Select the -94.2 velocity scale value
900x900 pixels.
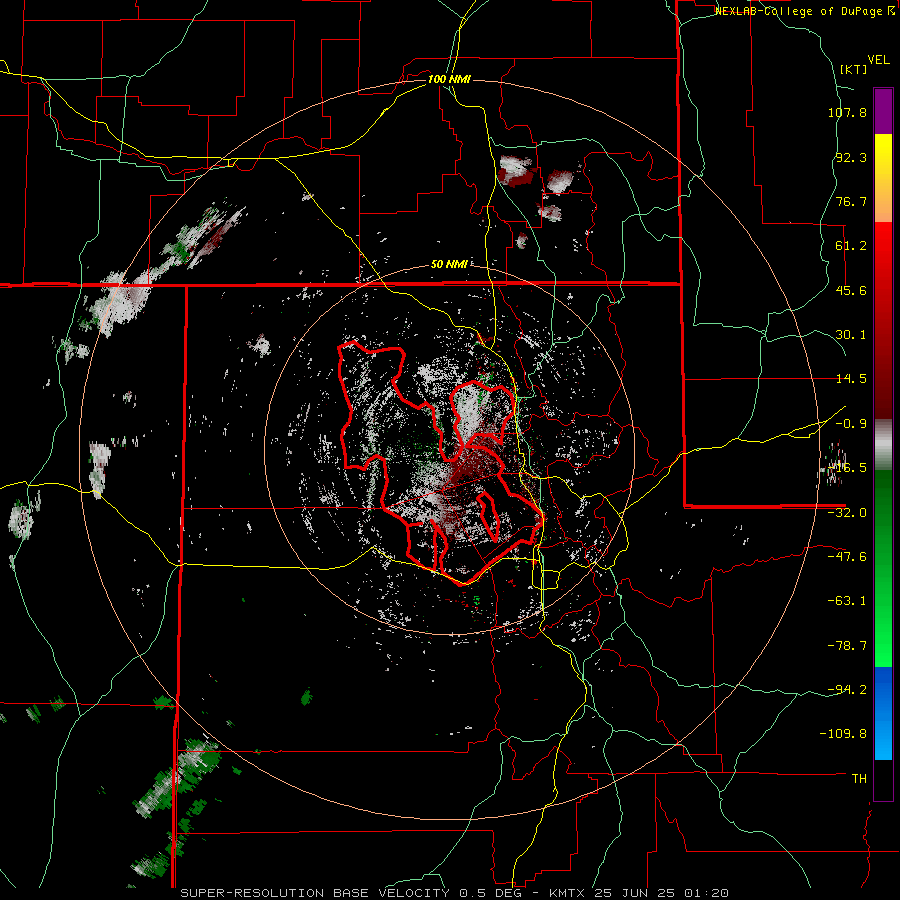847,690
